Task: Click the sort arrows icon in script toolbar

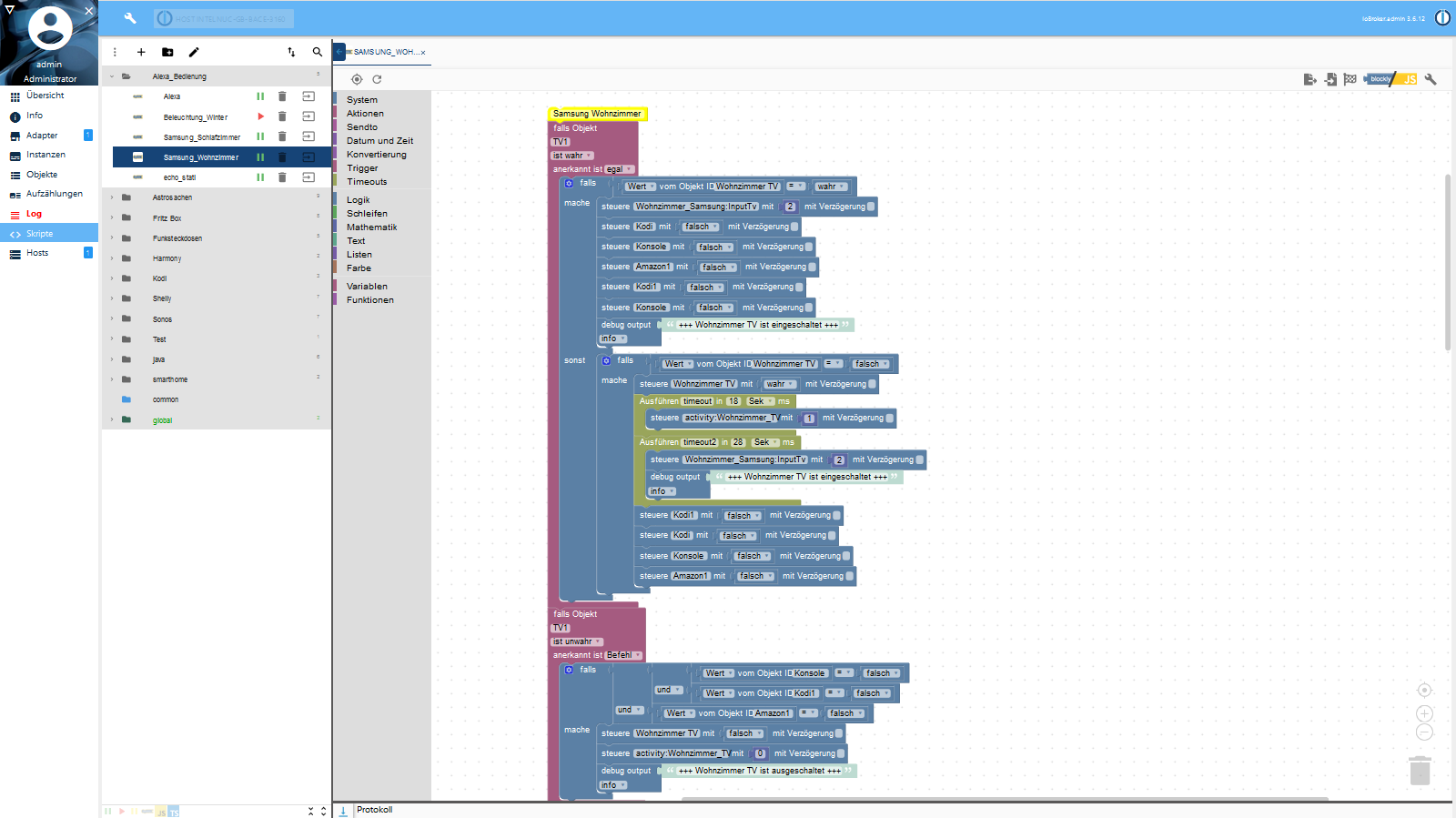Action: pyautogui.click(x=291, y=52)
